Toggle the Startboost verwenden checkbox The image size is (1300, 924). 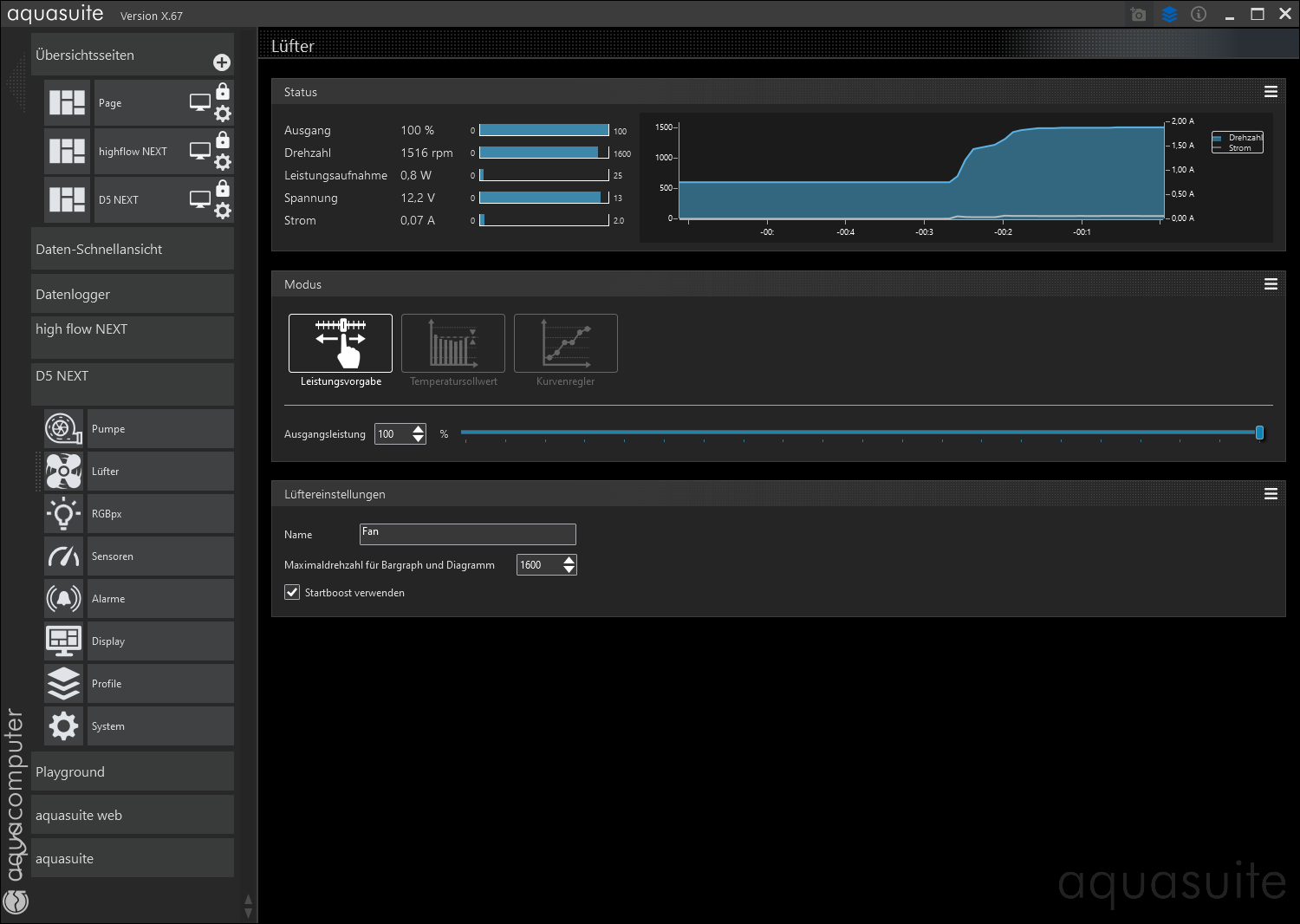pyautogui.click(x=292, y=592)
